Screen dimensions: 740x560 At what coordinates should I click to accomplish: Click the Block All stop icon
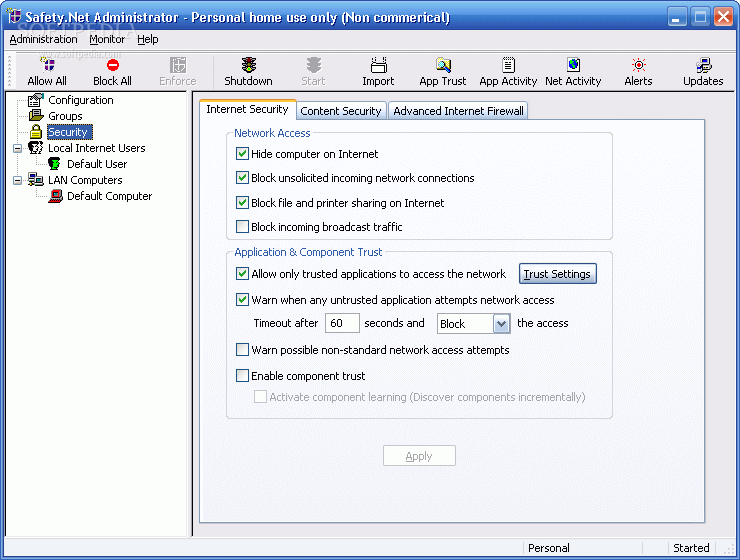112,65
